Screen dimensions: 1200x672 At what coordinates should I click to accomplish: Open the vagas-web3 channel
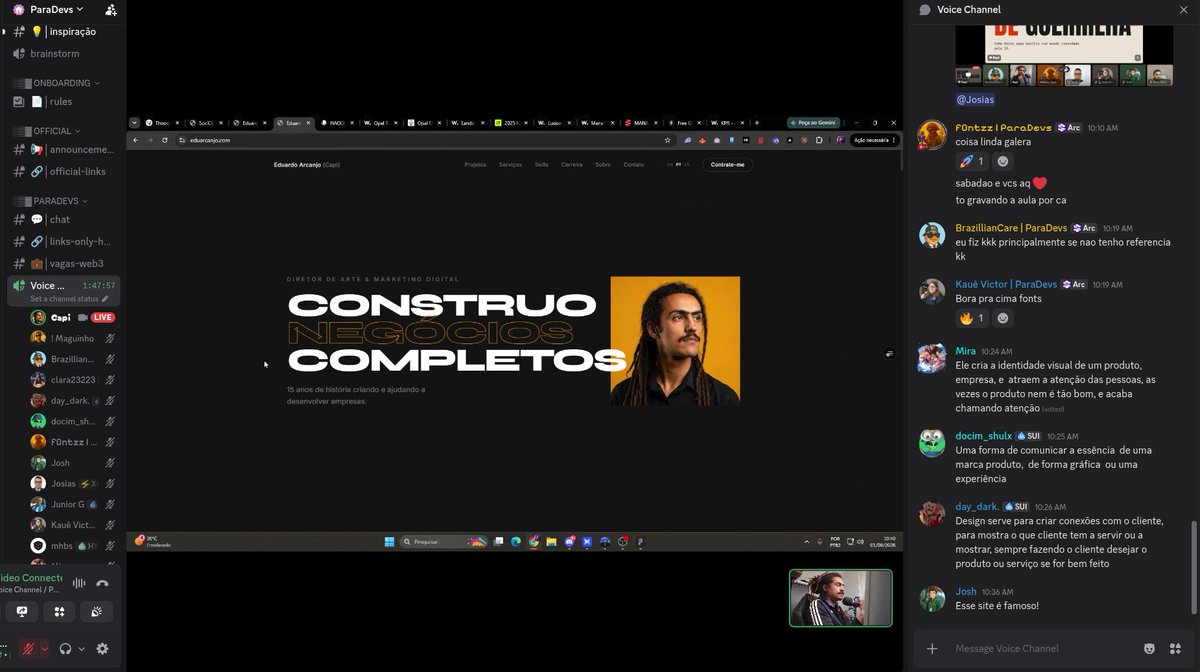click(64, 264)
